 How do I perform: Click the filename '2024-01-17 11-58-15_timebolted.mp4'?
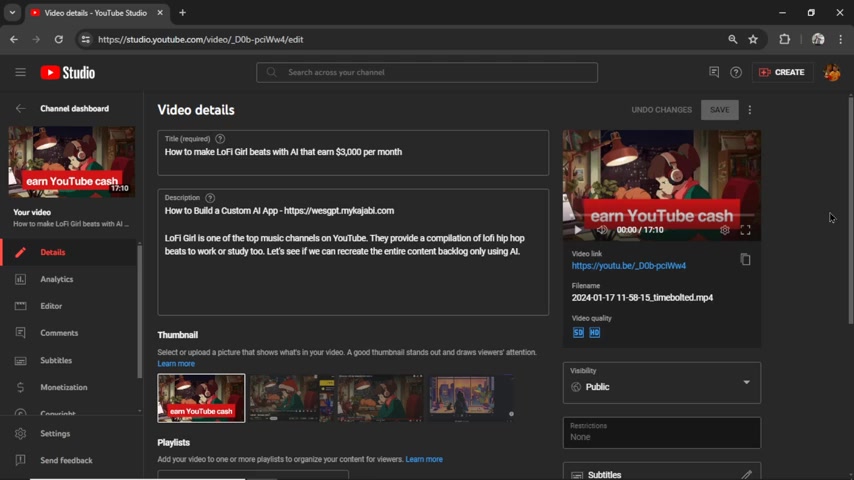(x=642, y=297)
